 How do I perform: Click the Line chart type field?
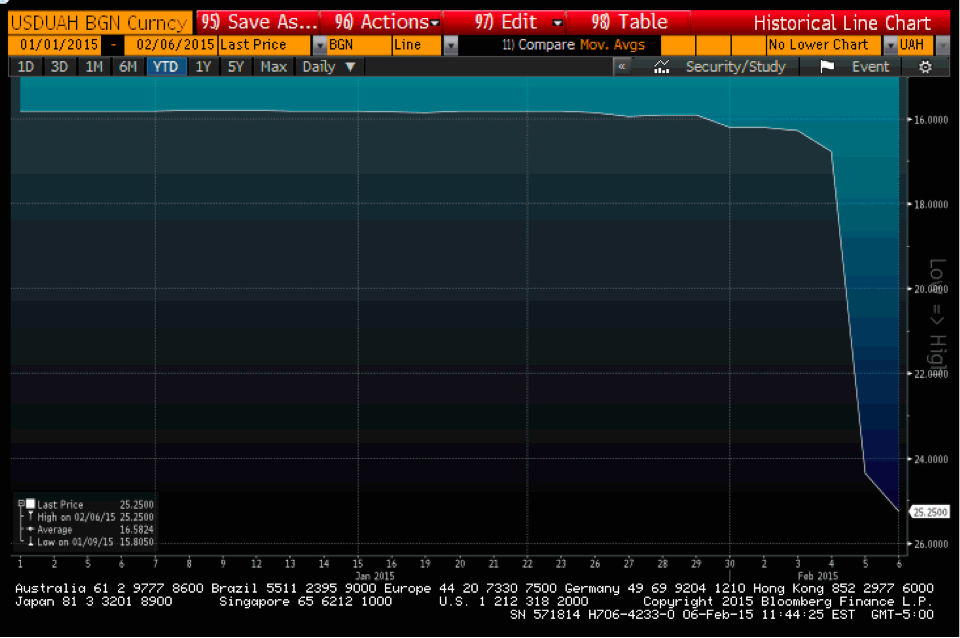pos(416,45)
